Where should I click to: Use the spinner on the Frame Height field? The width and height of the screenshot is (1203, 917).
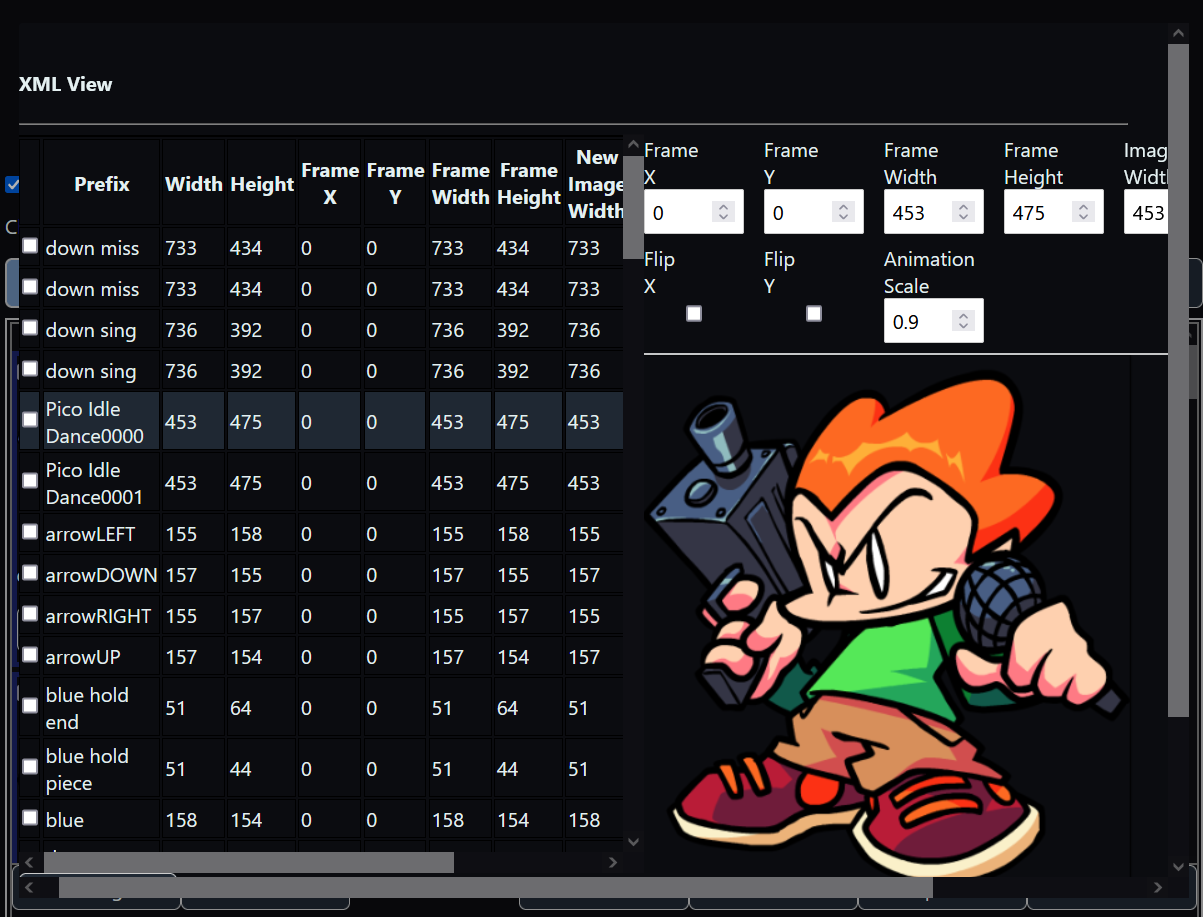coord(1083,212)
